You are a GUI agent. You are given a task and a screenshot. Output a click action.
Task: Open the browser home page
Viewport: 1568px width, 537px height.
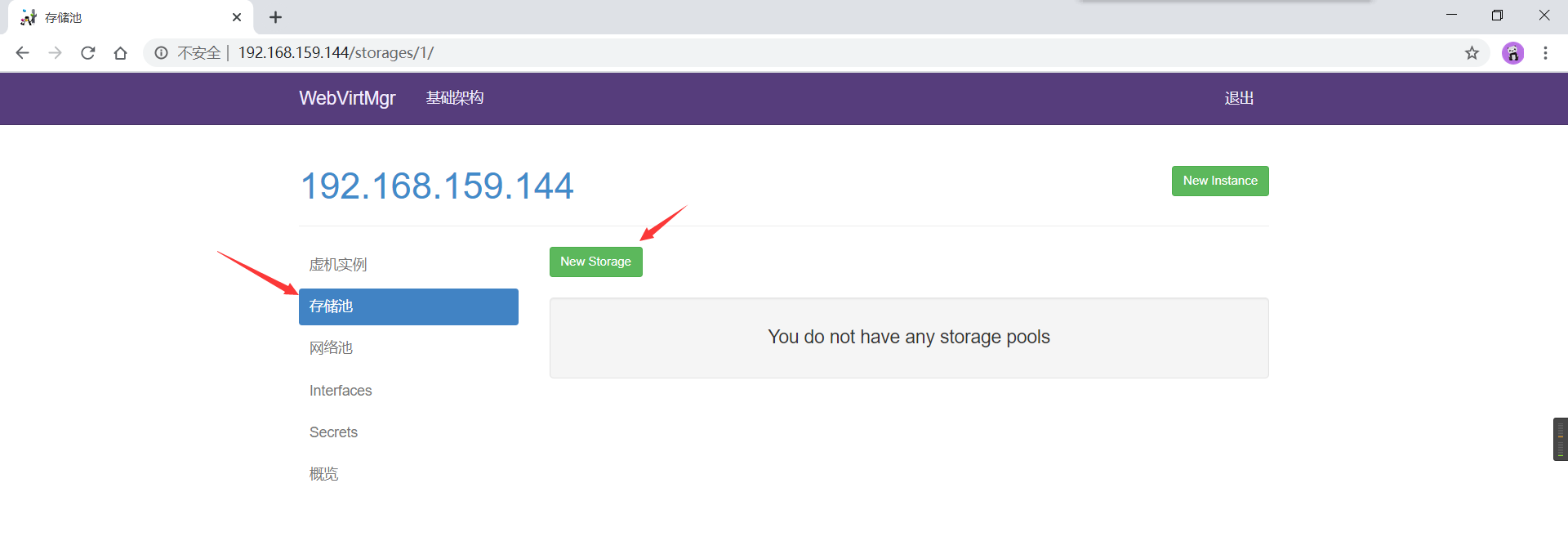(x=120, y=53)
